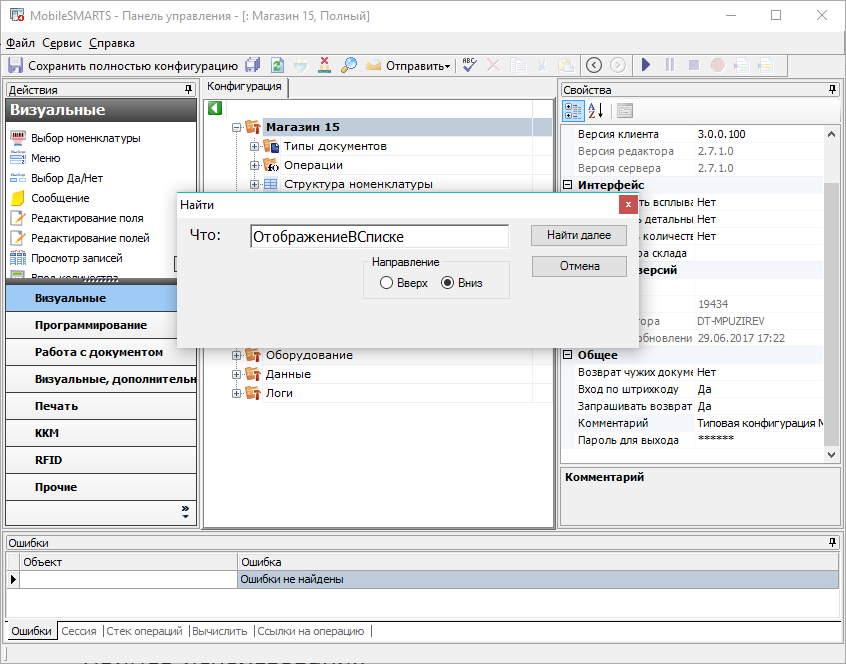Click the envelope Send icon
This screenshot has height=664, width=846.
(373, 66)
